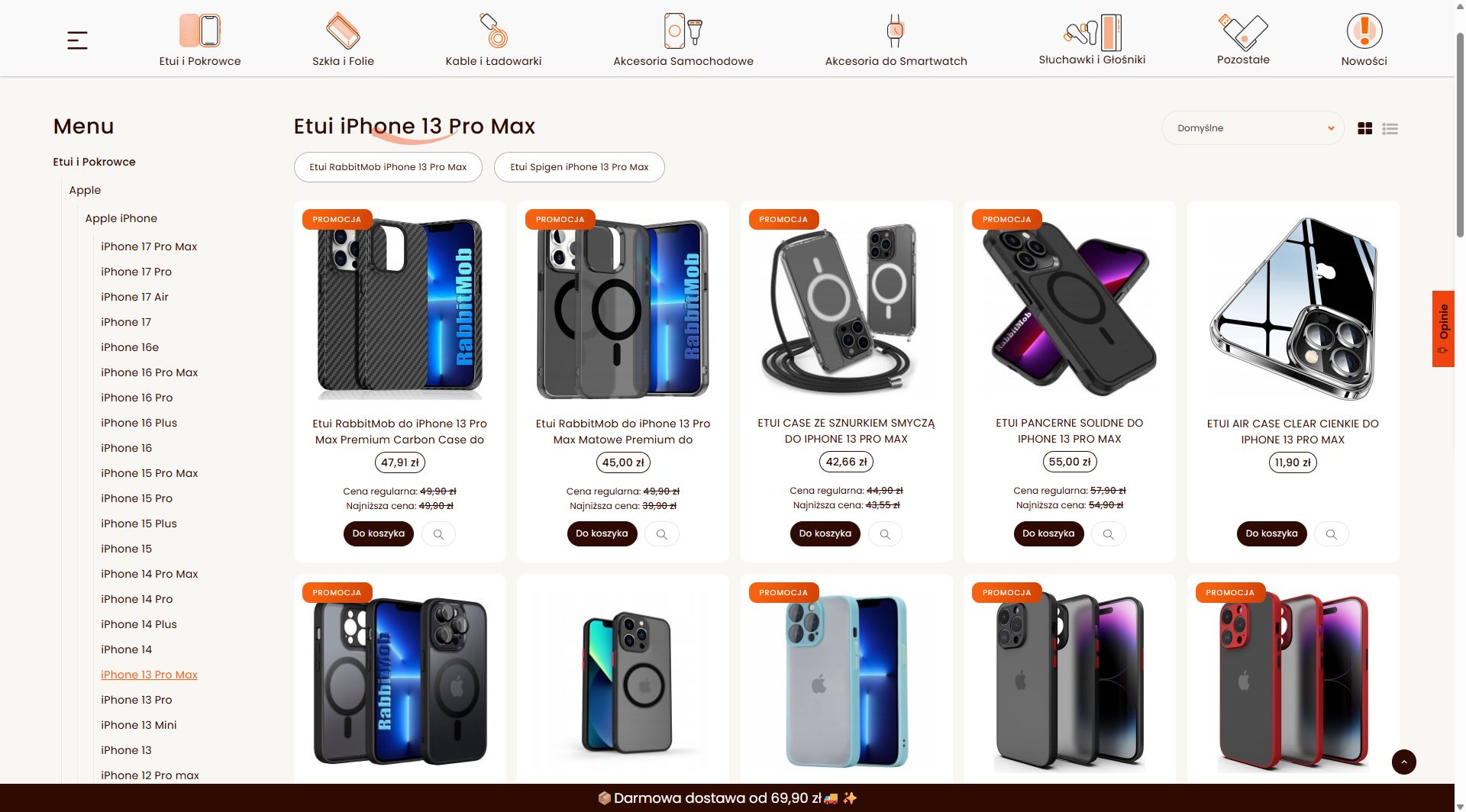Select Apple in the sidebar menu
1466x812 pixels.
pyautogui.click(x=85, y=190)
